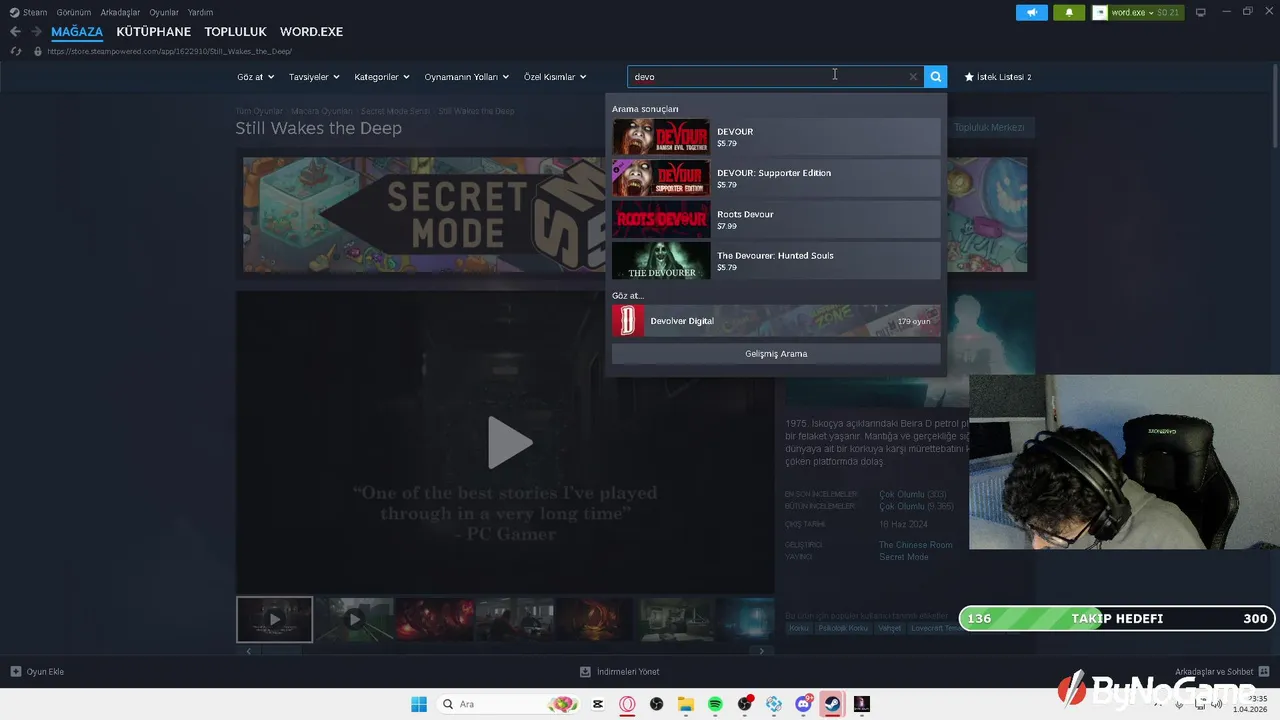Image resolution: width=1280 pixels, height=720 pixels.
Task: Open İstek Listesi wishlist
Action: click(997, 77)
